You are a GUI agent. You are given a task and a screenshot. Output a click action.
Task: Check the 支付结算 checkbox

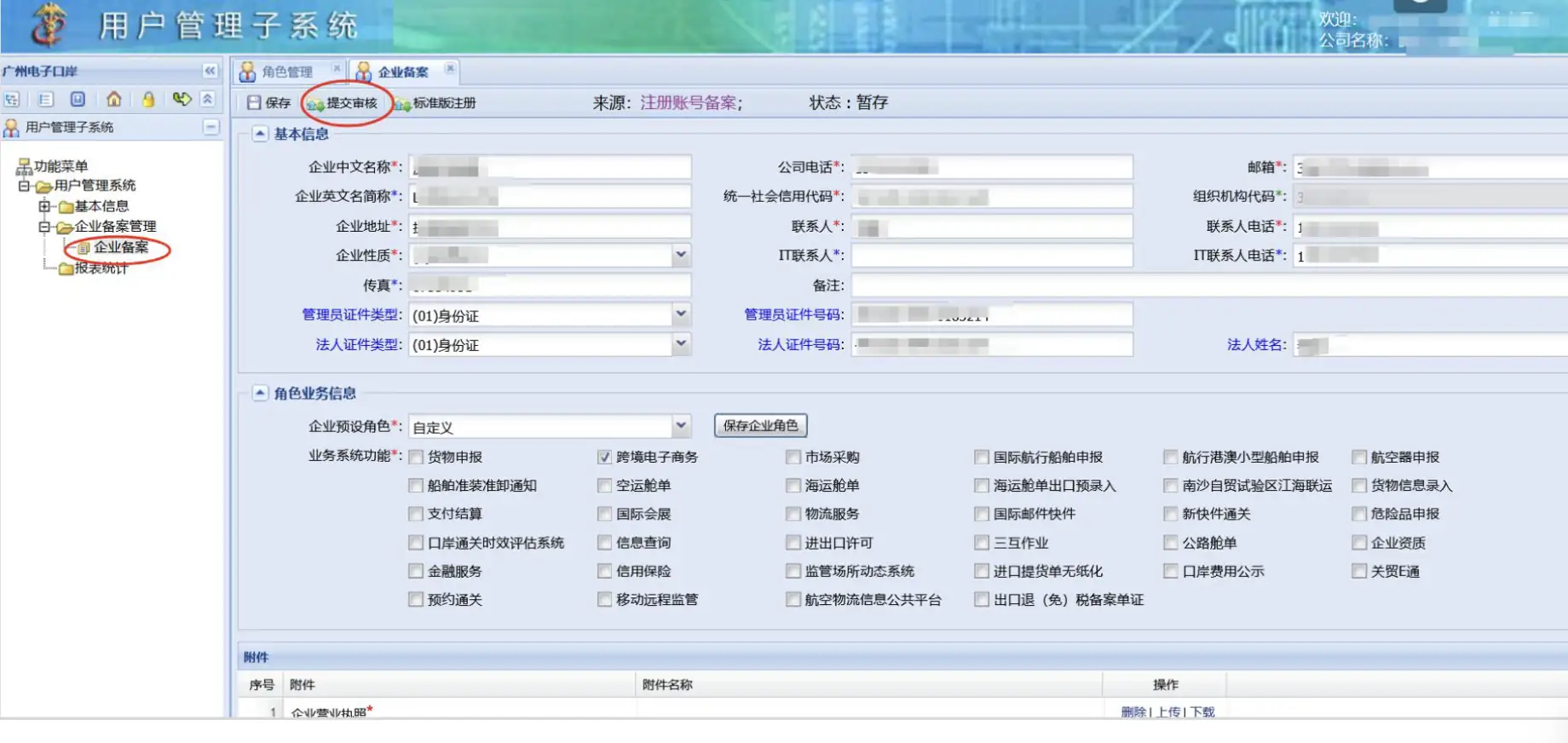tap(416, 514)
